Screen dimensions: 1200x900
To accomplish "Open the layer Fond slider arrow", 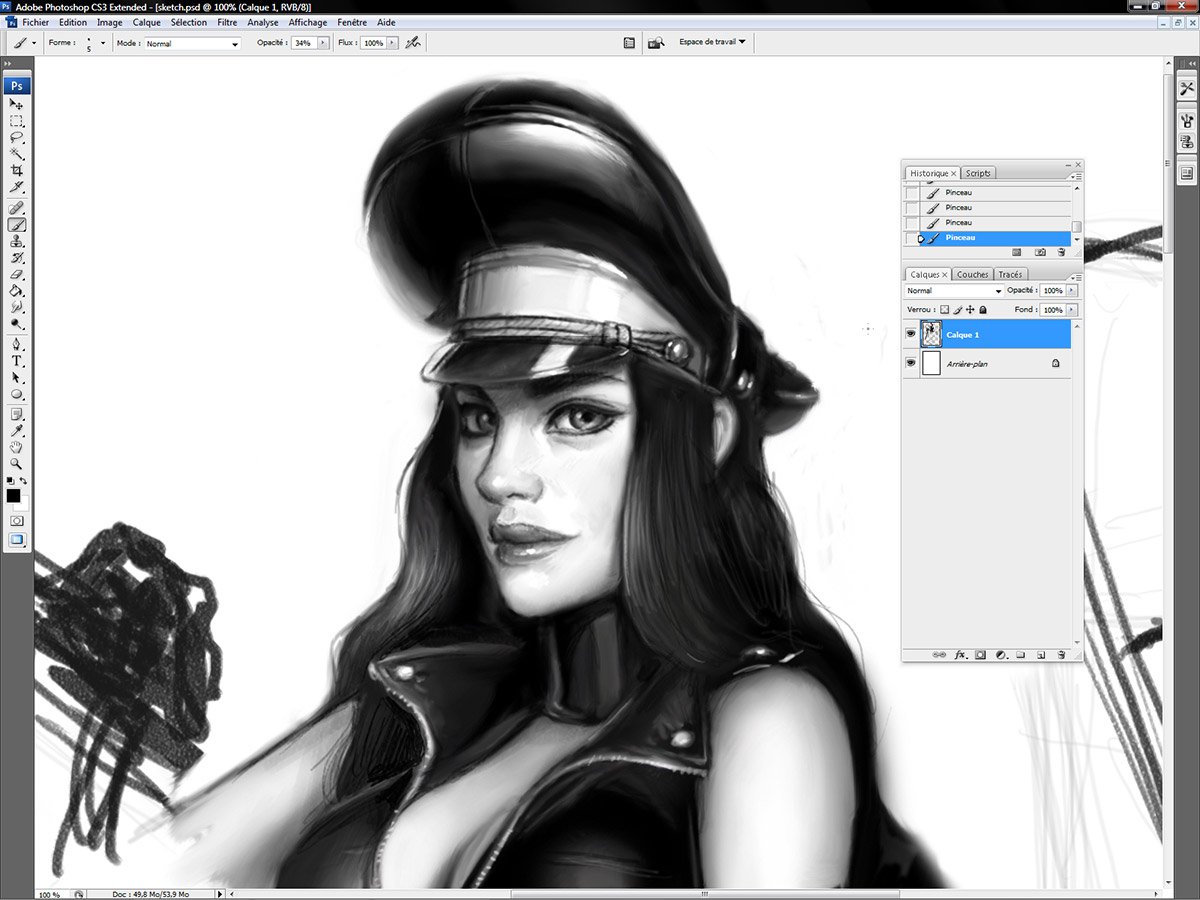I will tap(1072, 310).
